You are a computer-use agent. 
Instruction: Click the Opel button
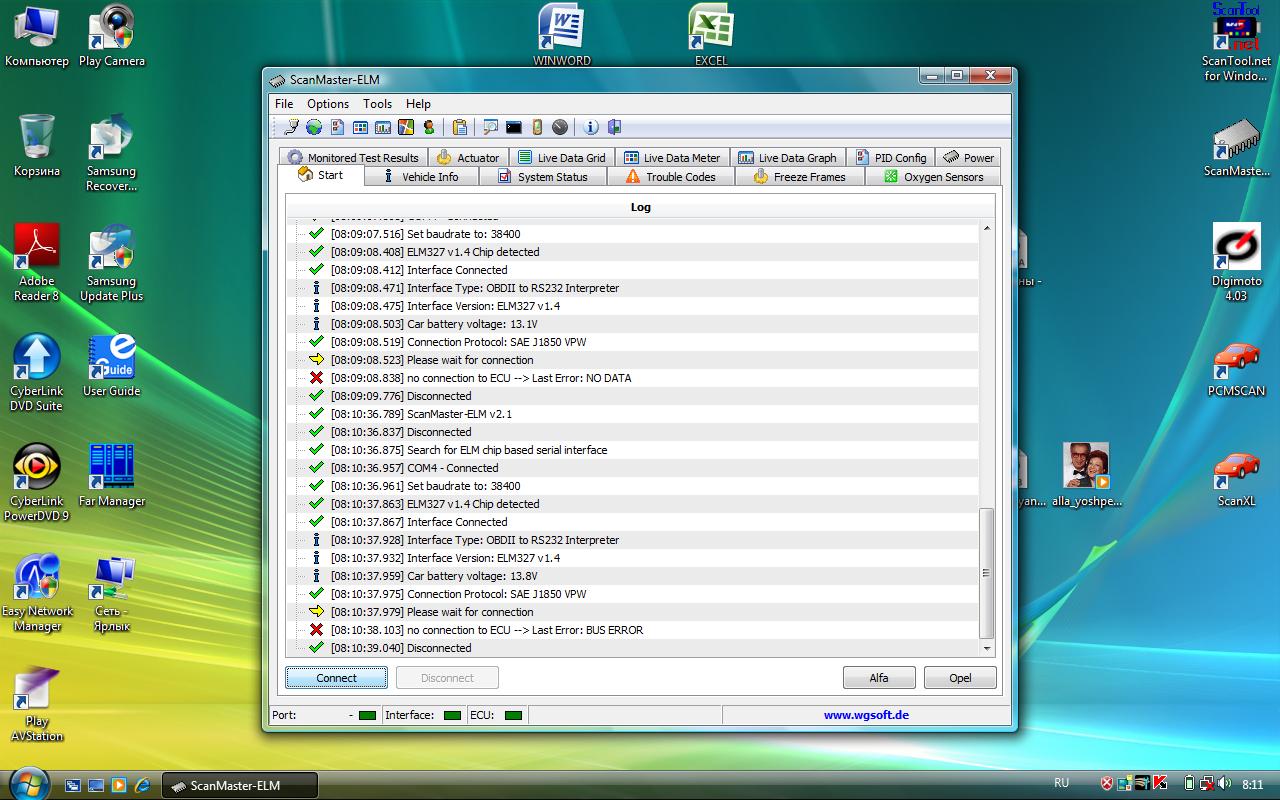point(960,677)
